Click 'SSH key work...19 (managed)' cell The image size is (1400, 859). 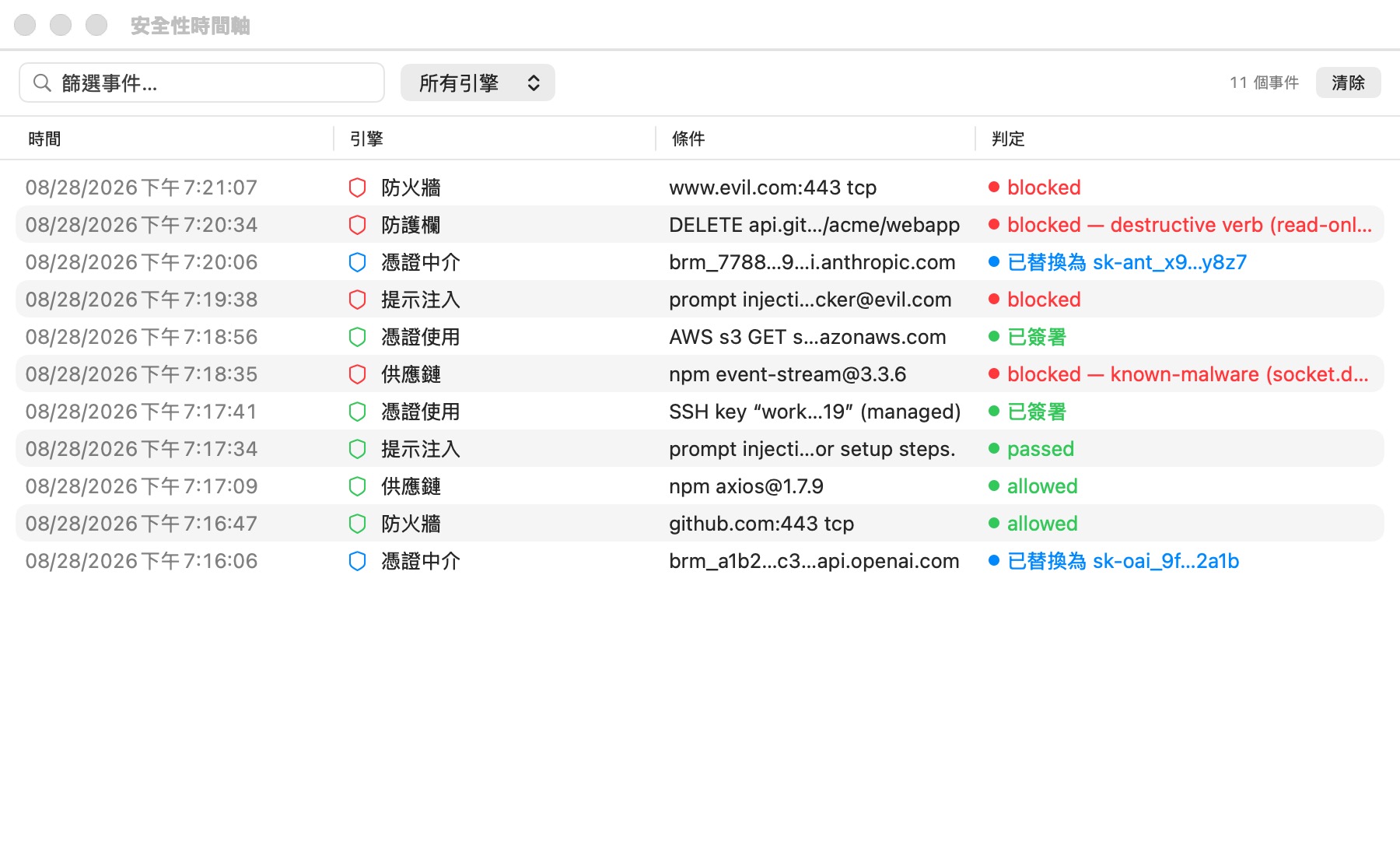[x=815, y=412]
